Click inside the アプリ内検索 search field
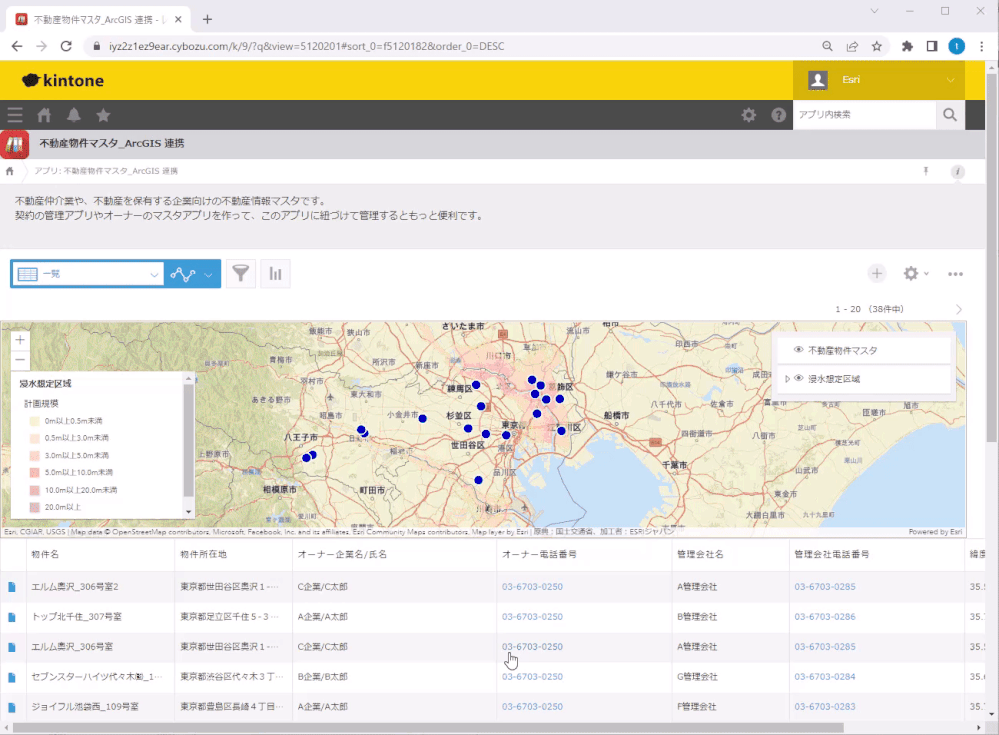The width and height of the screenshot is (999, 735). [862, 115]
